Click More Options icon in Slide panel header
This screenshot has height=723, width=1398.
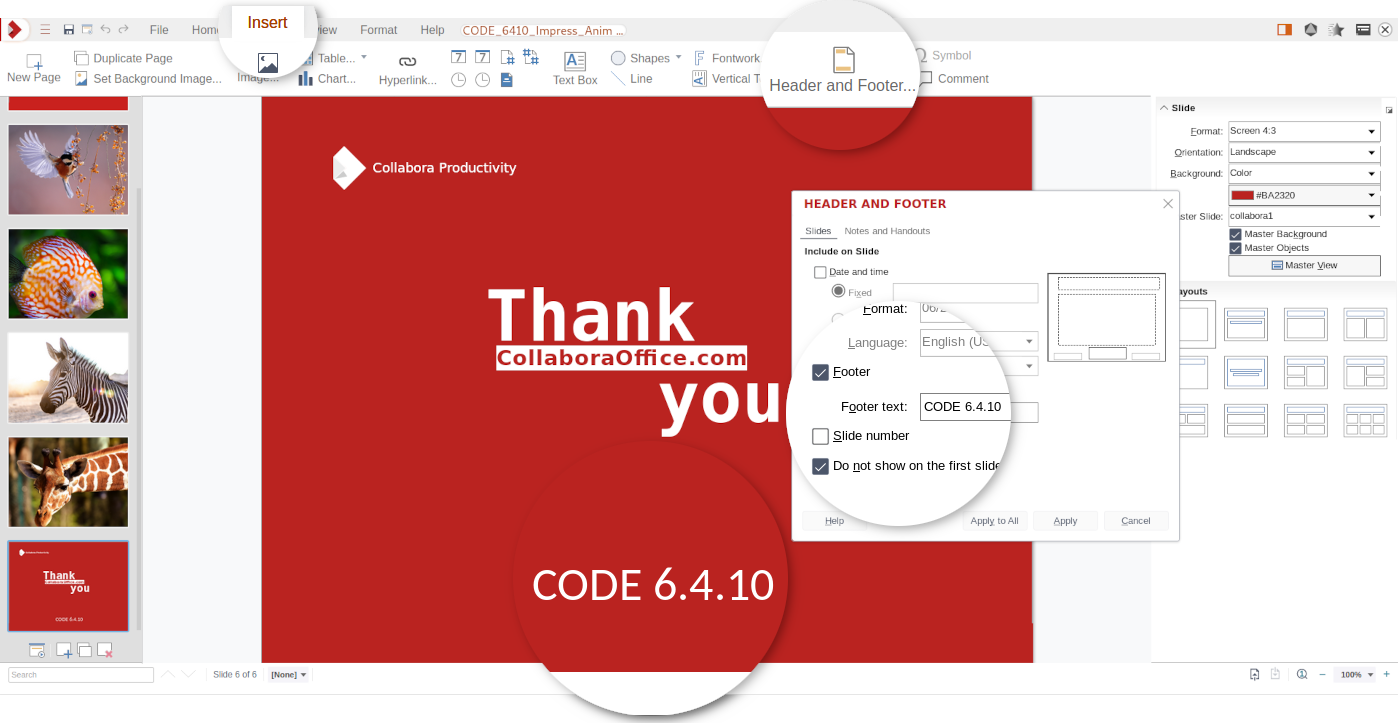[x=1389, y=109]
